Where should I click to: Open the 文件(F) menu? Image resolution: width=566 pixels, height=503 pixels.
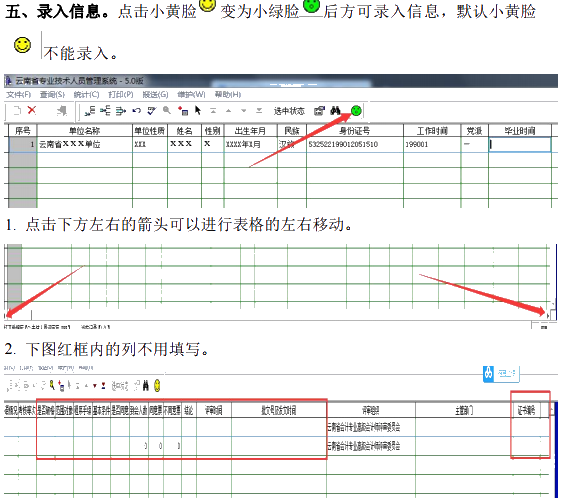pos(19,95)
